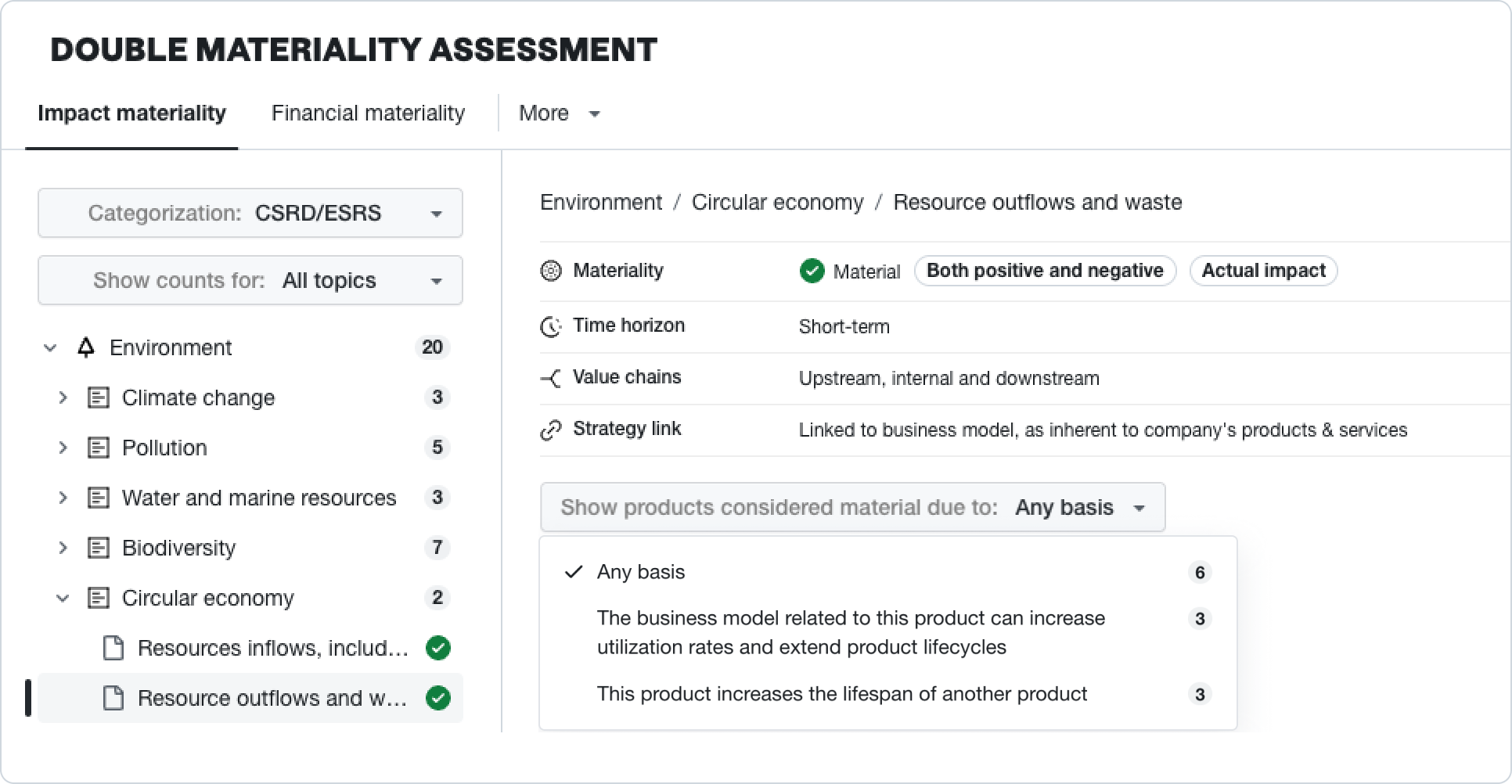Click the file icon beside Resource outflows
The width and height of the screenshot is (1512, 784).
[x=115, y=698]
